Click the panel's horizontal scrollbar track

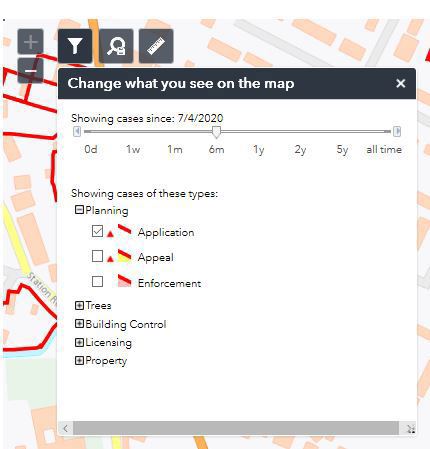[x=236, y=428]
